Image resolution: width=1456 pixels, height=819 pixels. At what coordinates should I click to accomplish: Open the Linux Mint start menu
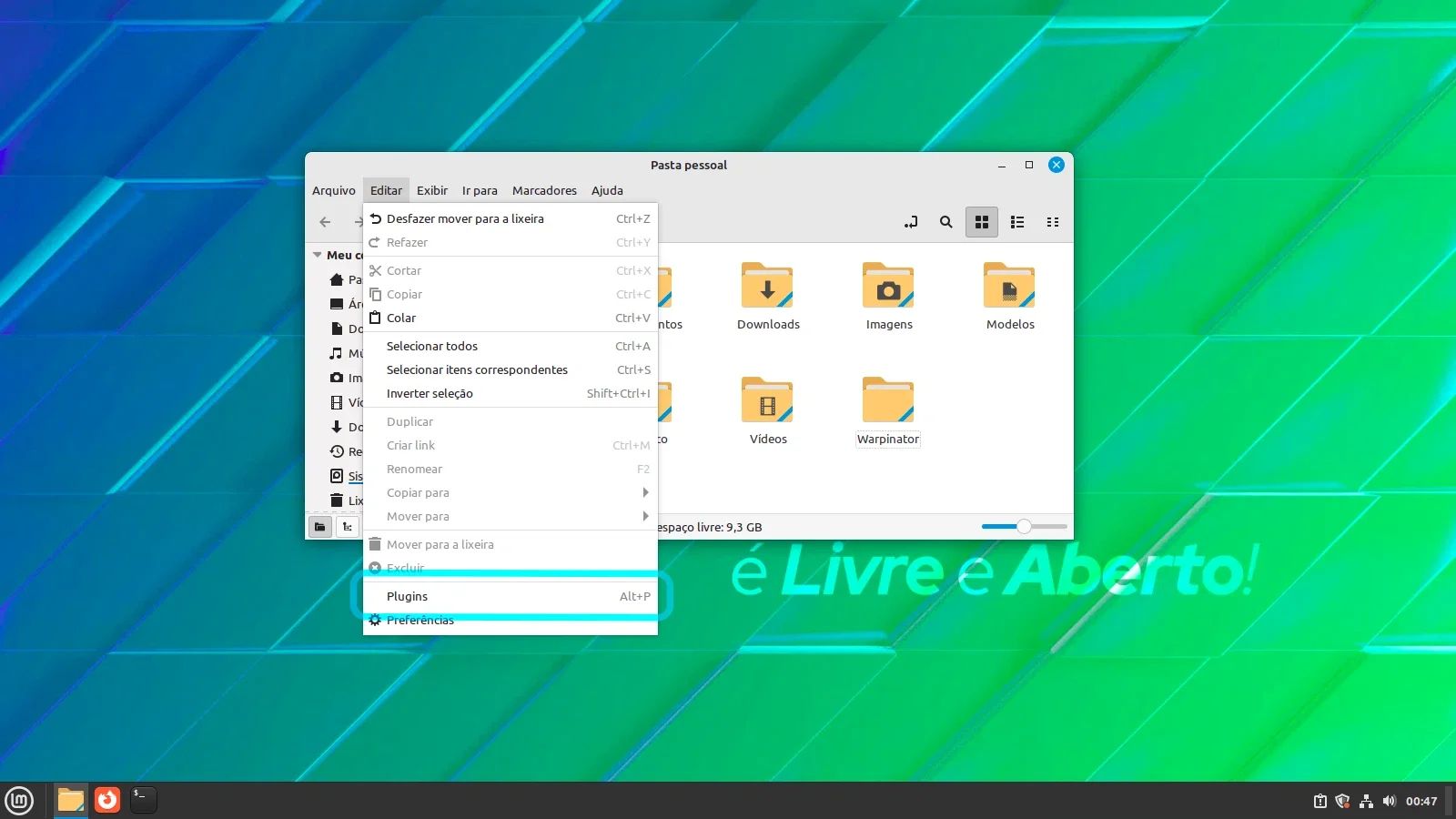pyautogui.click(x=19, y=801)
